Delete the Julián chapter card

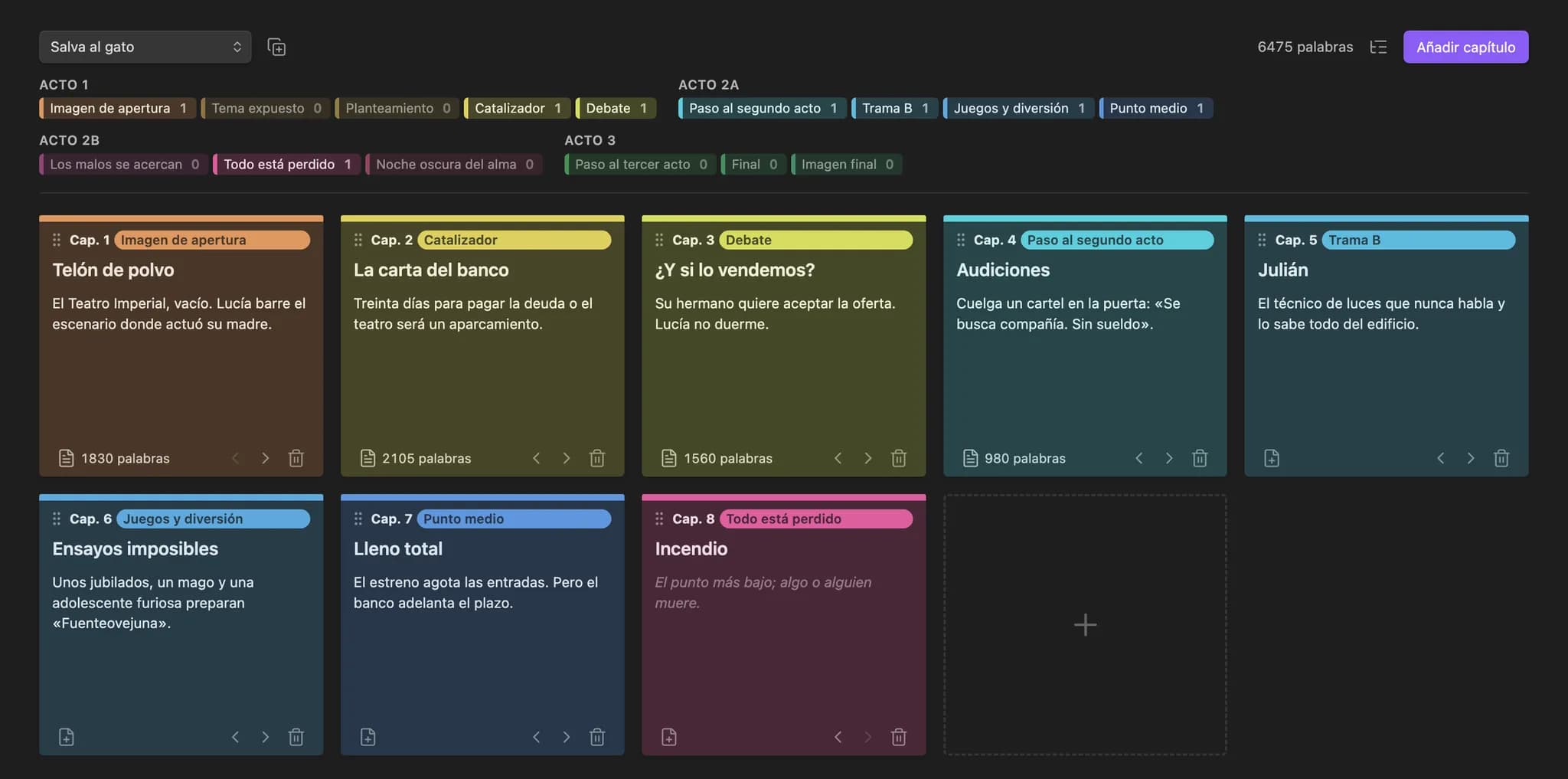1501,458
